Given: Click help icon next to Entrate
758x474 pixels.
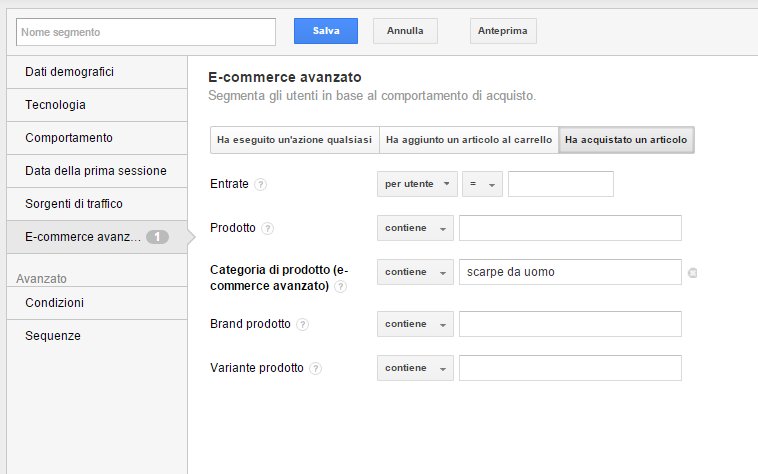Looking at the screenshot, I should (x=261, y=185).
